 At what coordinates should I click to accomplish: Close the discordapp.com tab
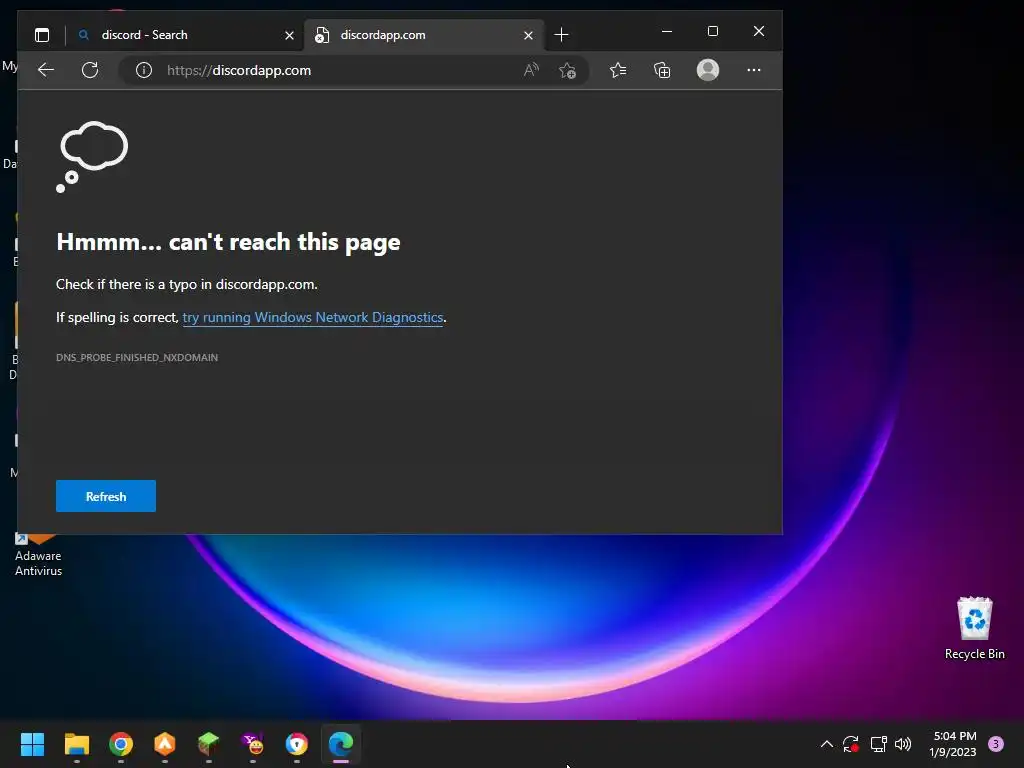[x=528, y=35]
